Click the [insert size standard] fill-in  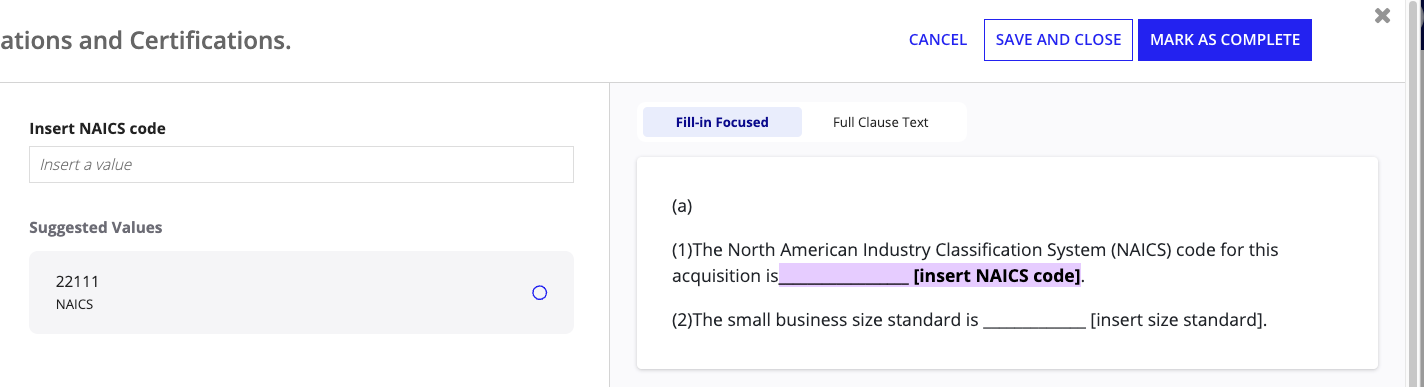[x=1124, y=321]
